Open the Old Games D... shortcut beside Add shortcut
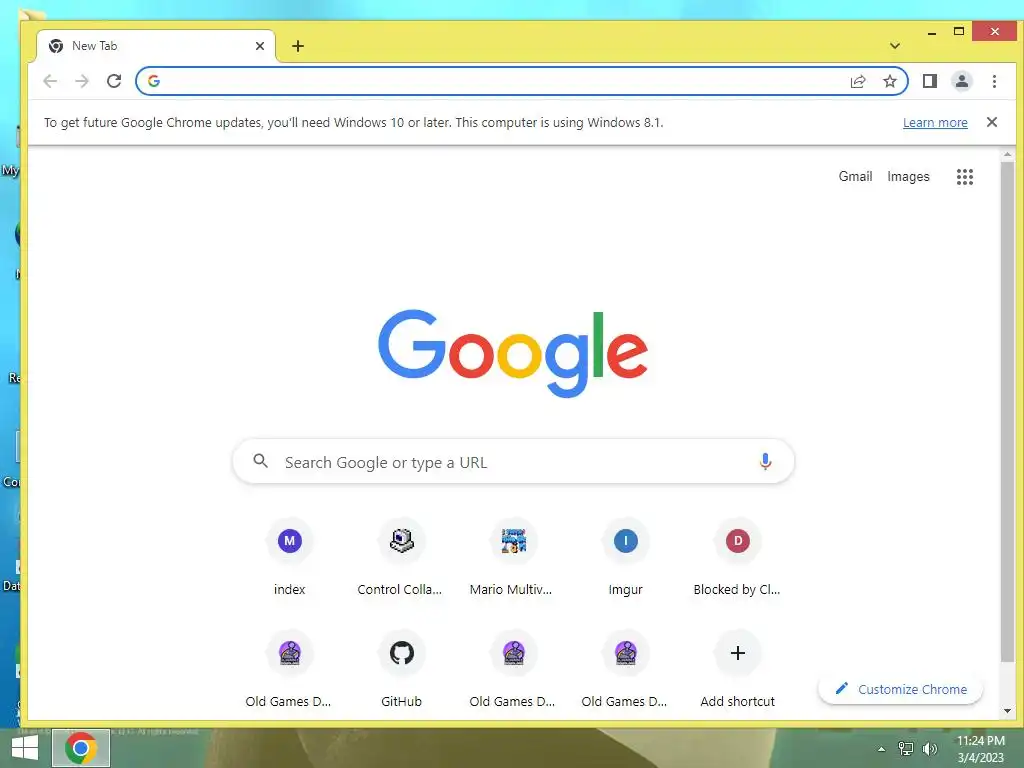The image size is (1024, 768). pos(626,670)
